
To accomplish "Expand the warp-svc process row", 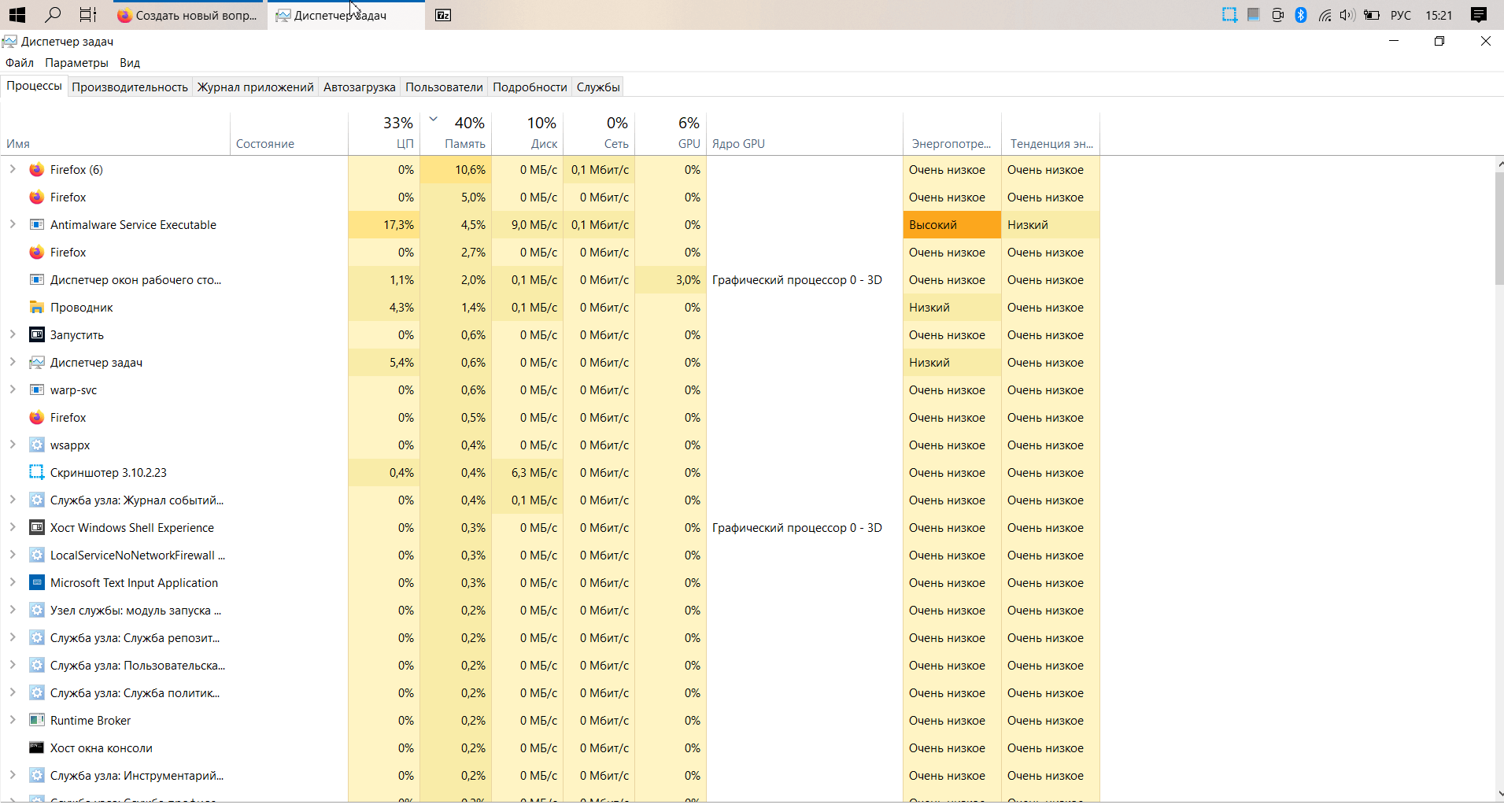I will click(13, 389).
